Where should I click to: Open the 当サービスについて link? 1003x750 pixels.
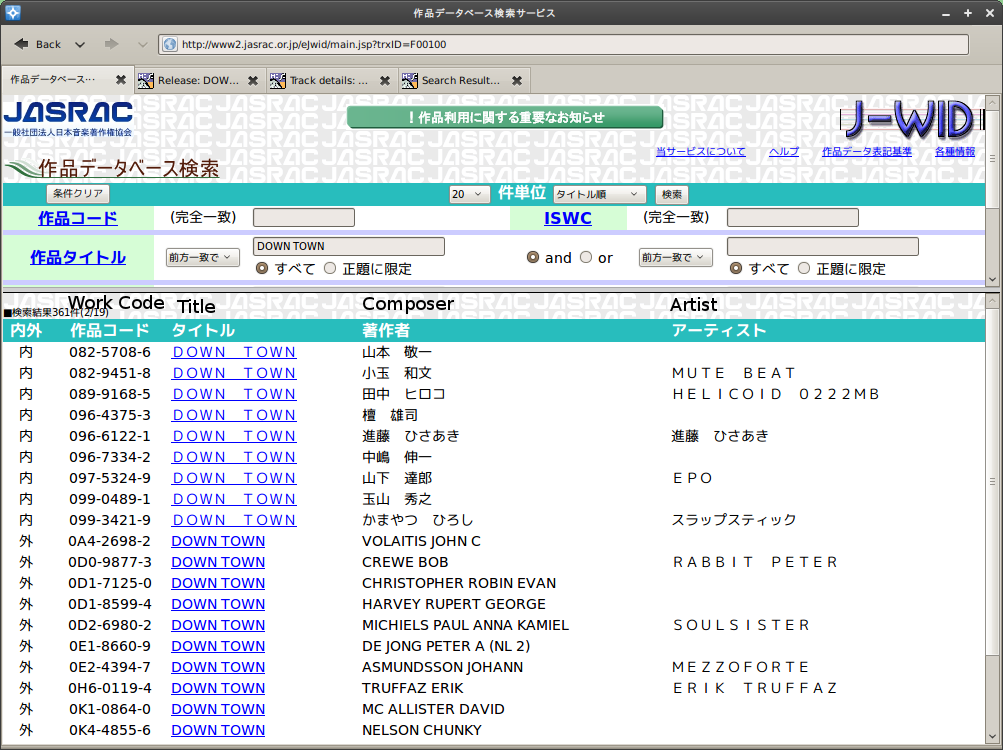pyautogui.click(x=700, y=152)
